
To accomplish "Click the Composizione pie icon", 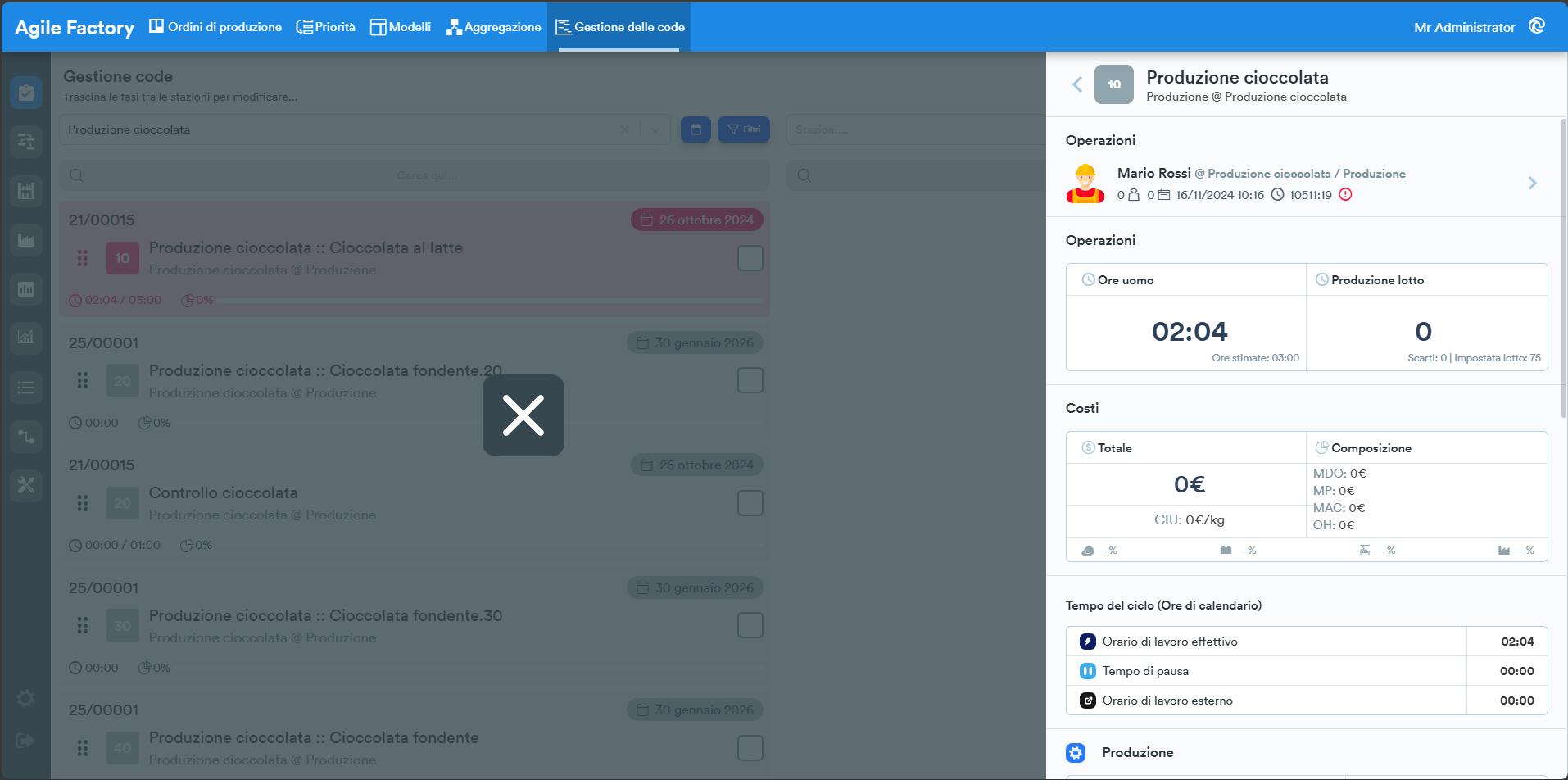I will (x=1321, y=447).
